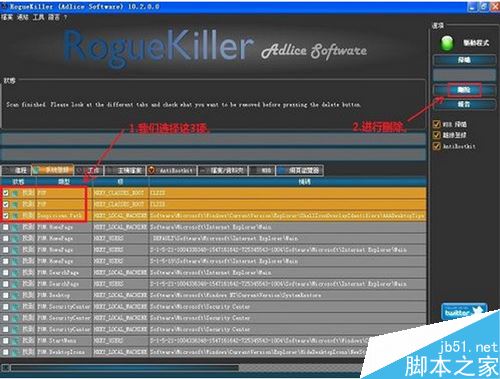Click the upper gray progress bar
Screen dimensions: 500x379
click(x=213, y=140)
